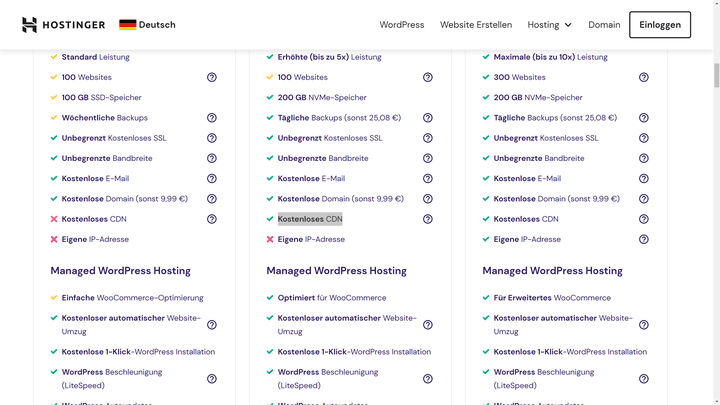Click 'Eigene IP-Adresse' in middle plan

[x=311, y=239]
